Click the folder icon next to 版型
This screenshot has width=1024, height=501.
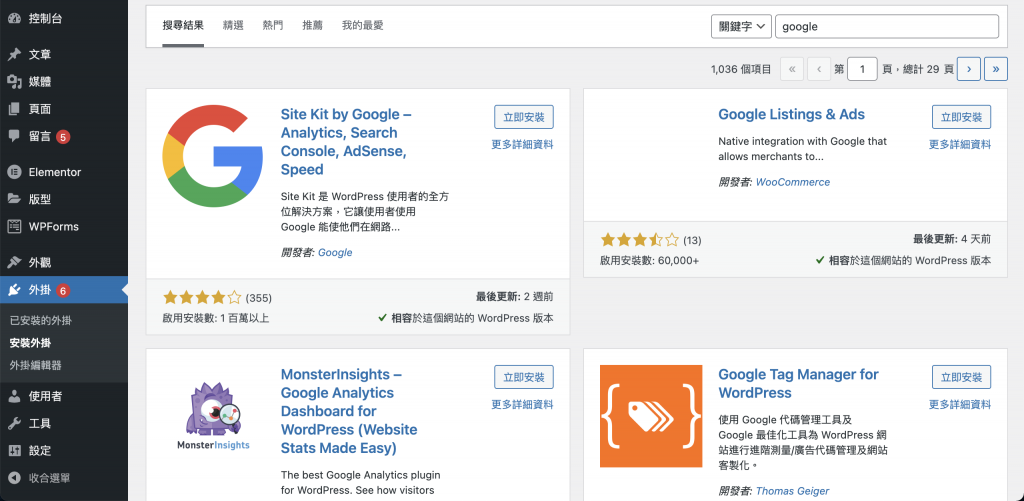(14, 199)
